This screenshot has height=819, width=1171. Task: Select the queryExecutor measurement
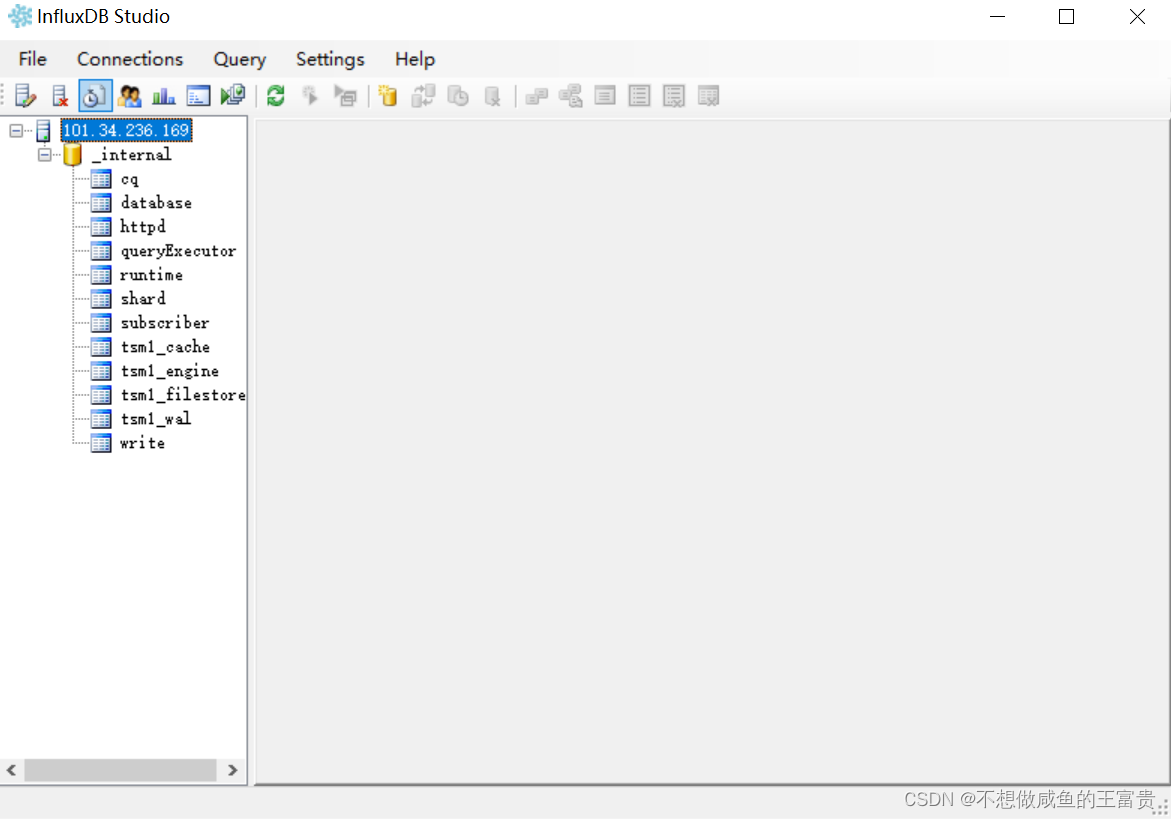click(x=178, y=251)
